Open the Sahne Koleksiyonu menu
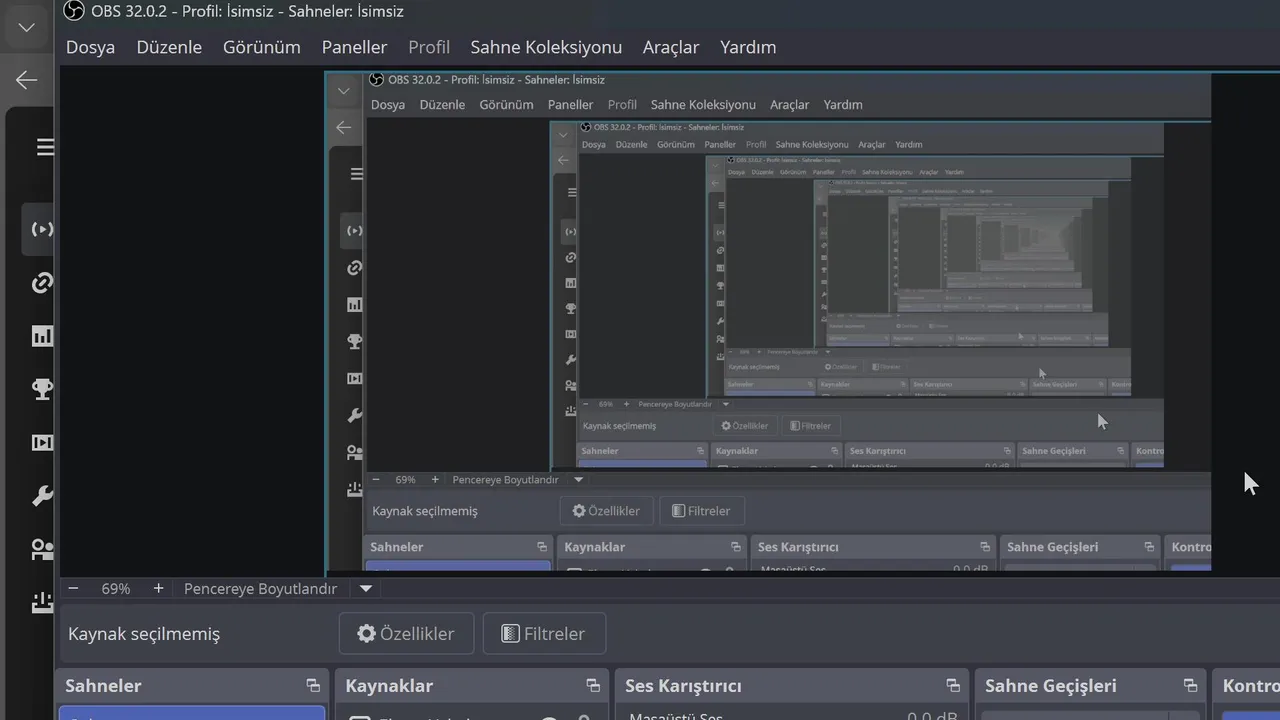Image resolution: width=1280 pixels, height=720 pixels. point(546,47)
